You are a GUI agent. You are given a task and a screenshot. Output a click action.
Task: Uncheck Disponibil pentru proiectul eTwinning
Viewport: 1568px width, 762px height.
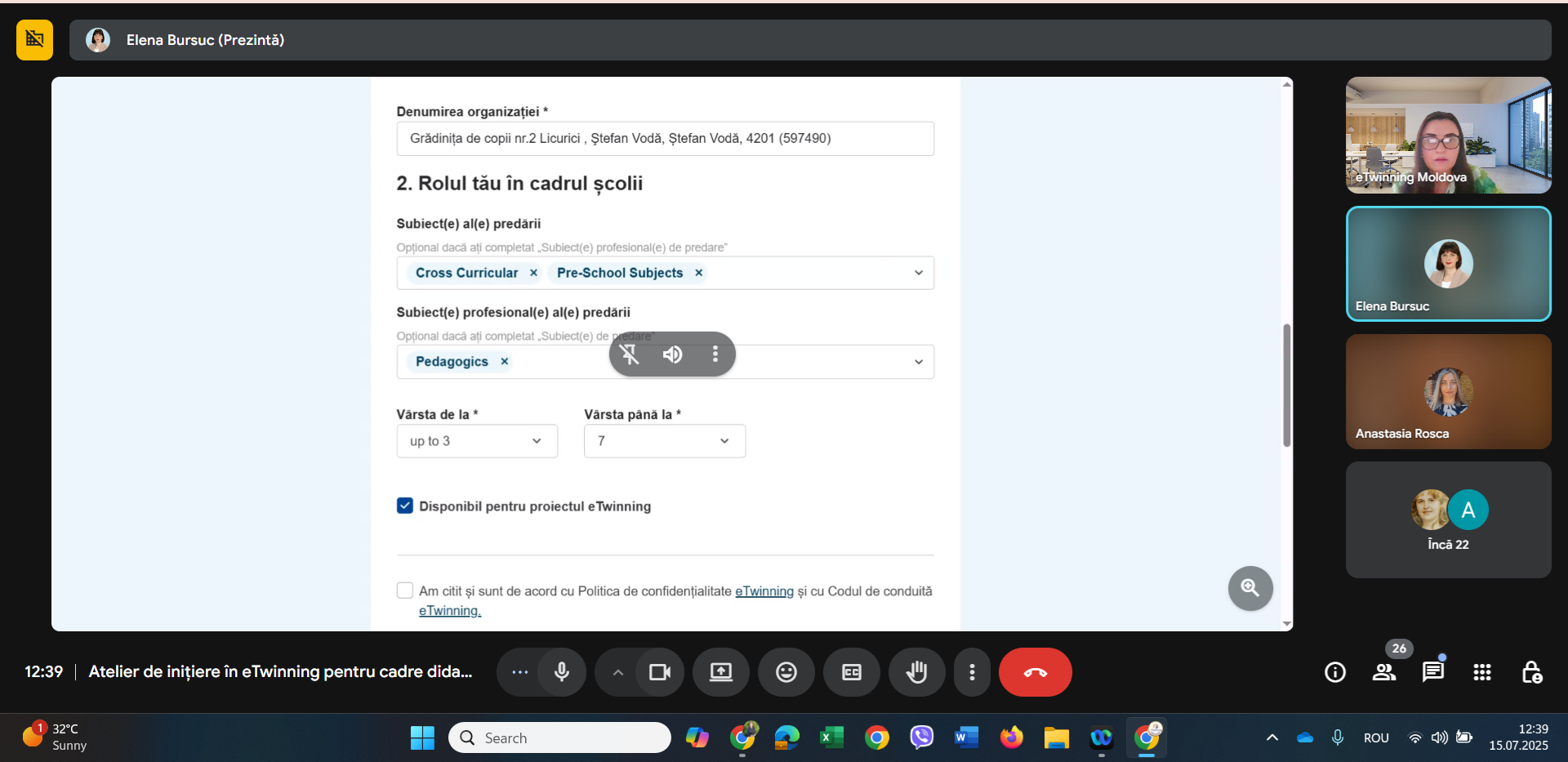[x=405, y=506]
